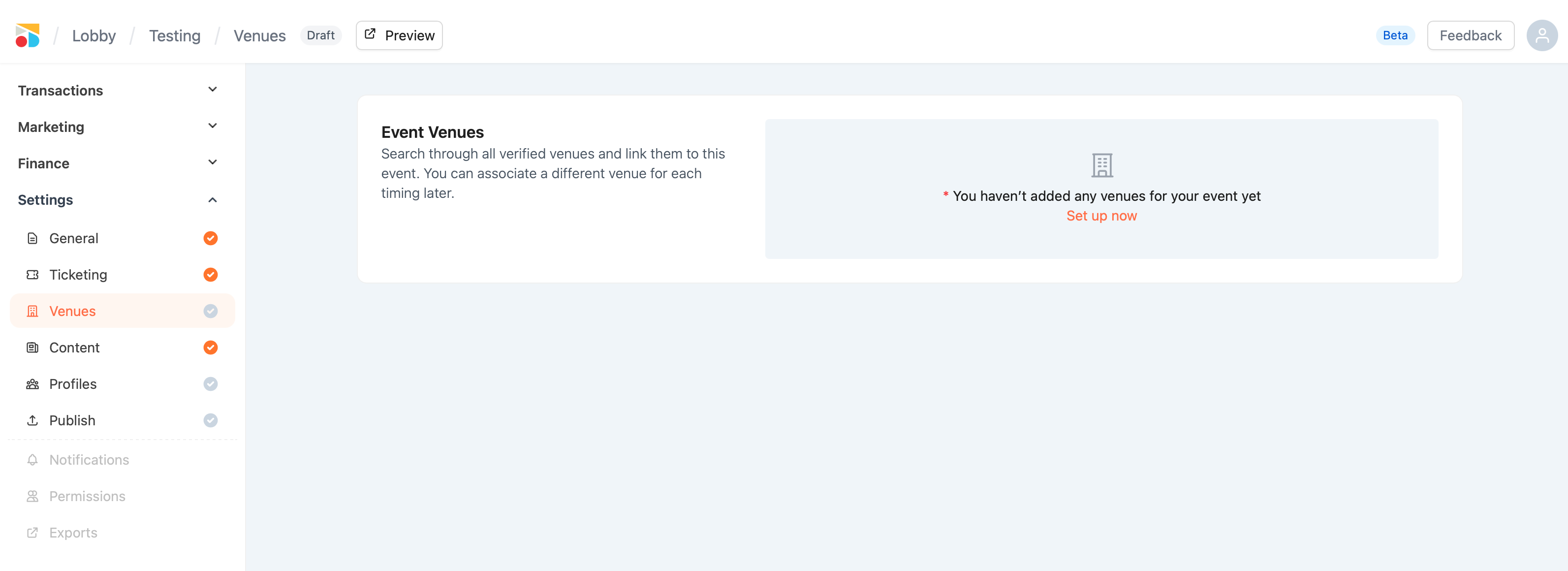Open the Exports menu item
The image size is (1568, 571).
[73, 533]
